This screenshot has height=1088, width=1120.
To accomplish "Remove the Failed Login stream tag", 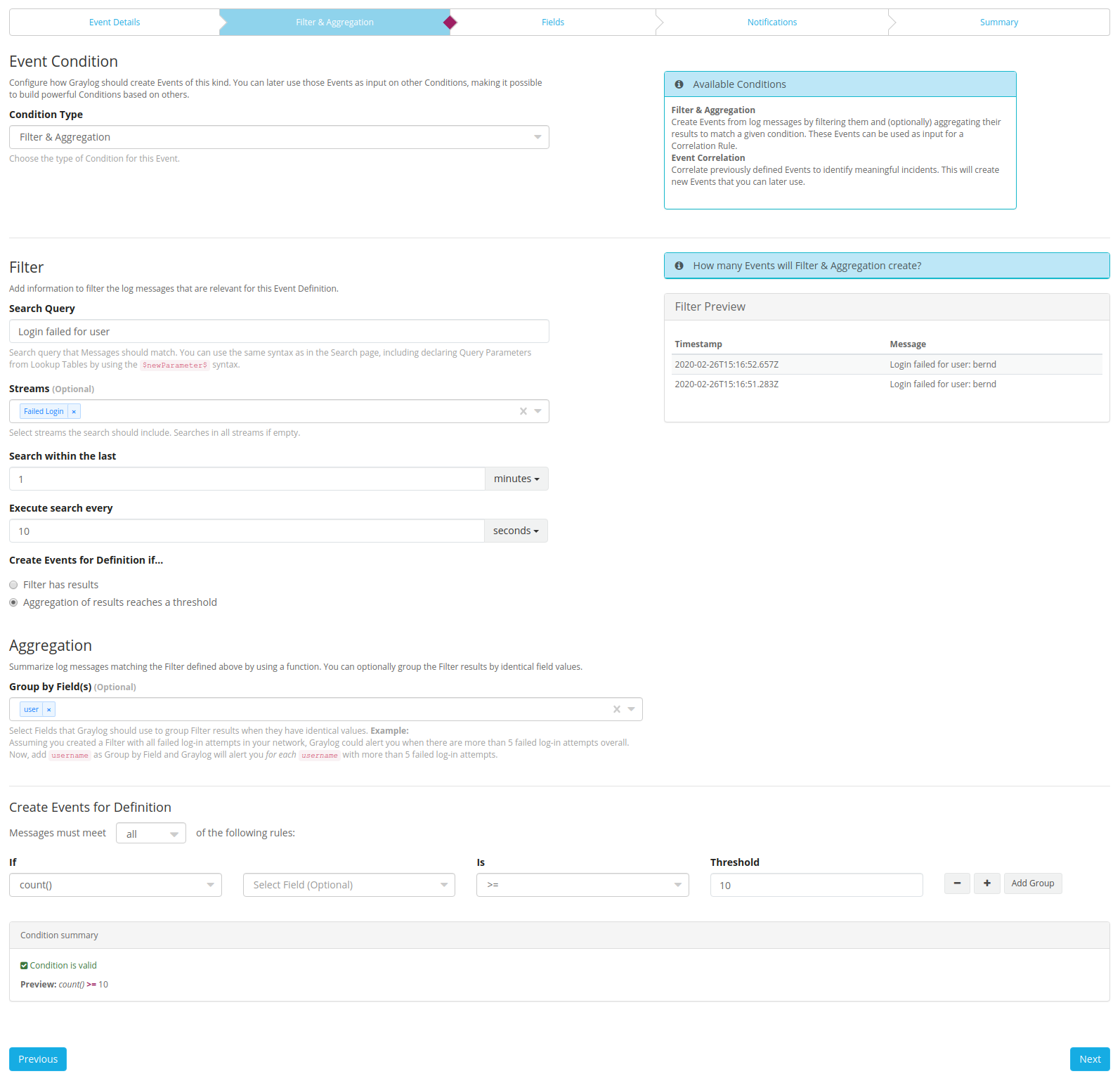I will [74, 412].
